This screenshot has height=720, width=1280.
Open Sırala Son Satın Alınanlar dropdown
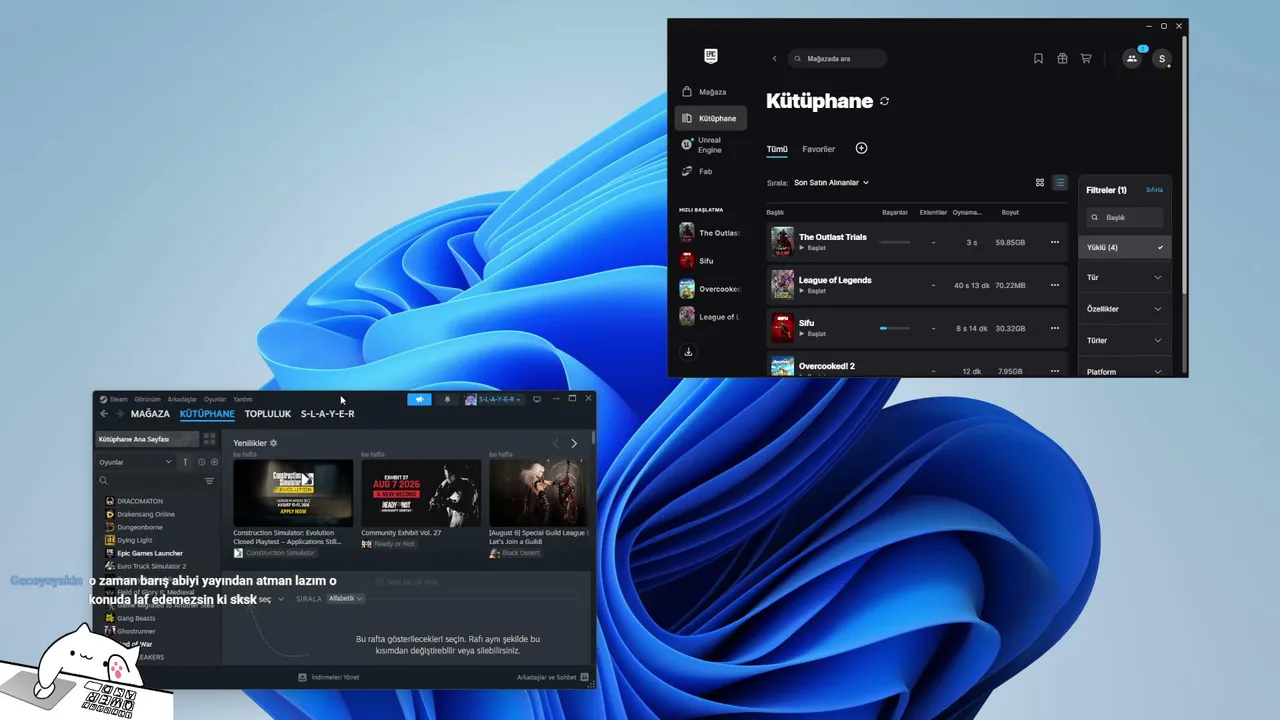click(x=831, y=183)
